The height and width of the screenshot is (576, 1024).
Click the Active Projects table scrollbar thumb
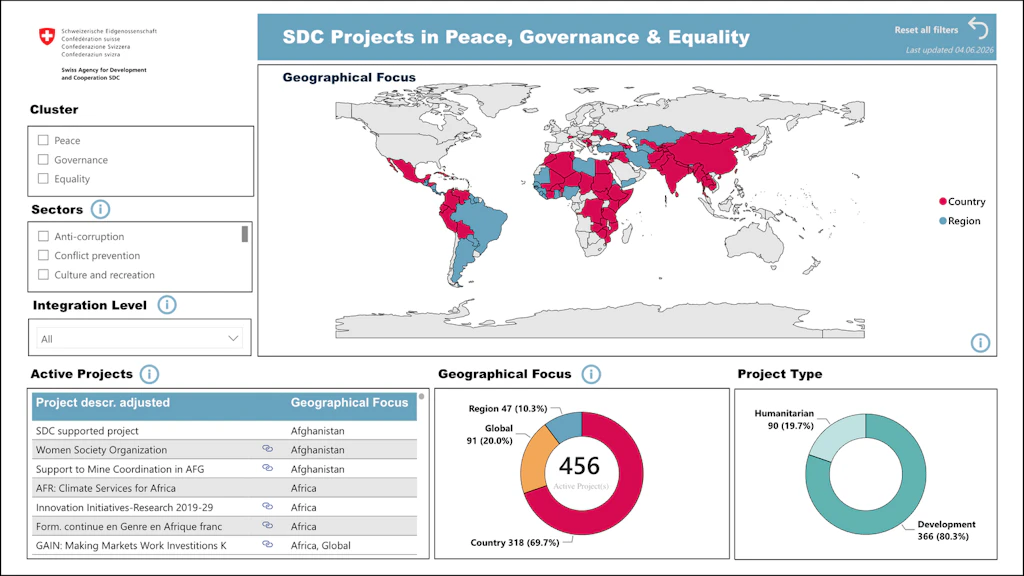pos(421,396)
